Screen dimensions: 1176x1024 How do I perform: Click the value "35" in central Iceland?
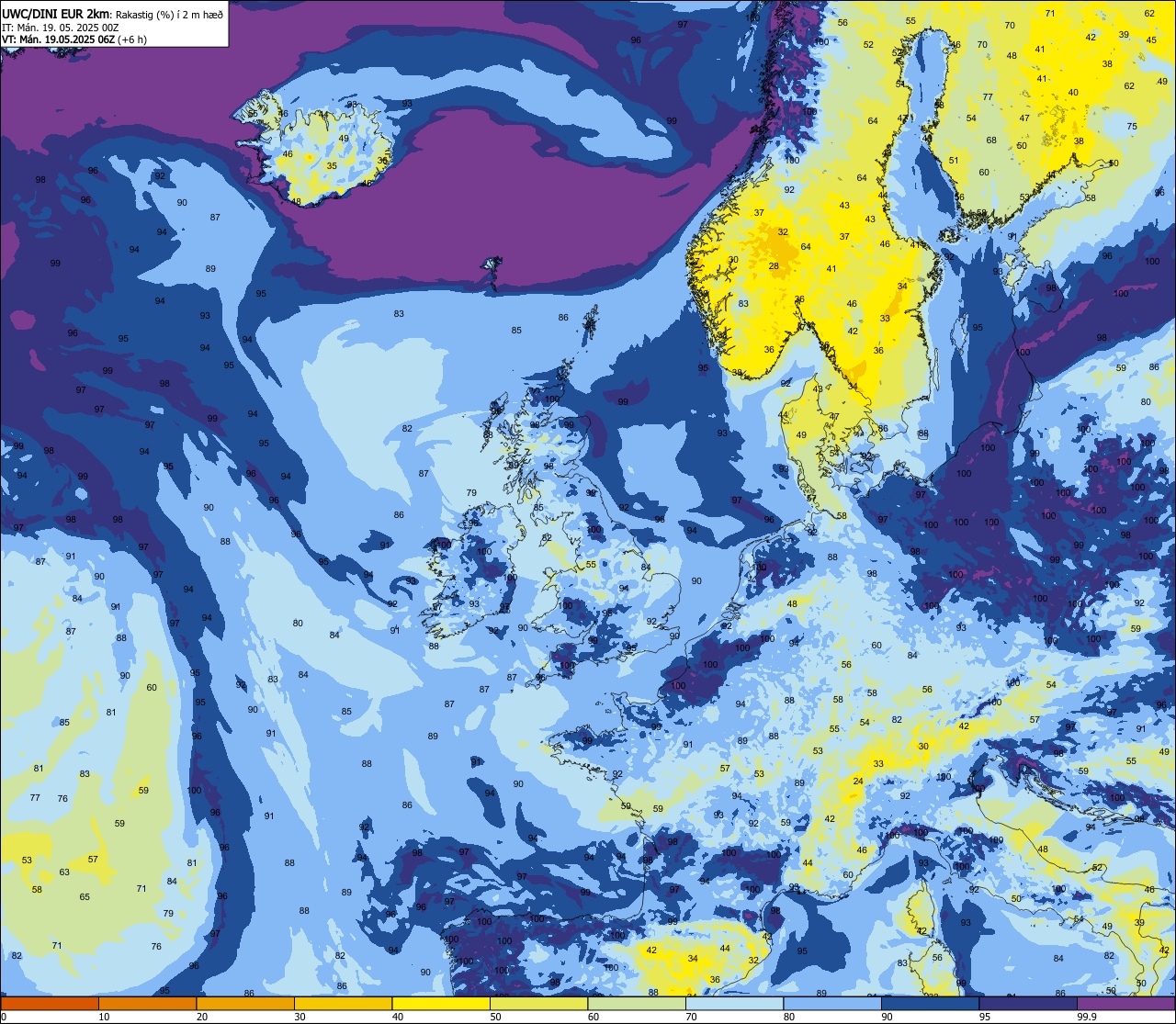(x=332, y=166)
